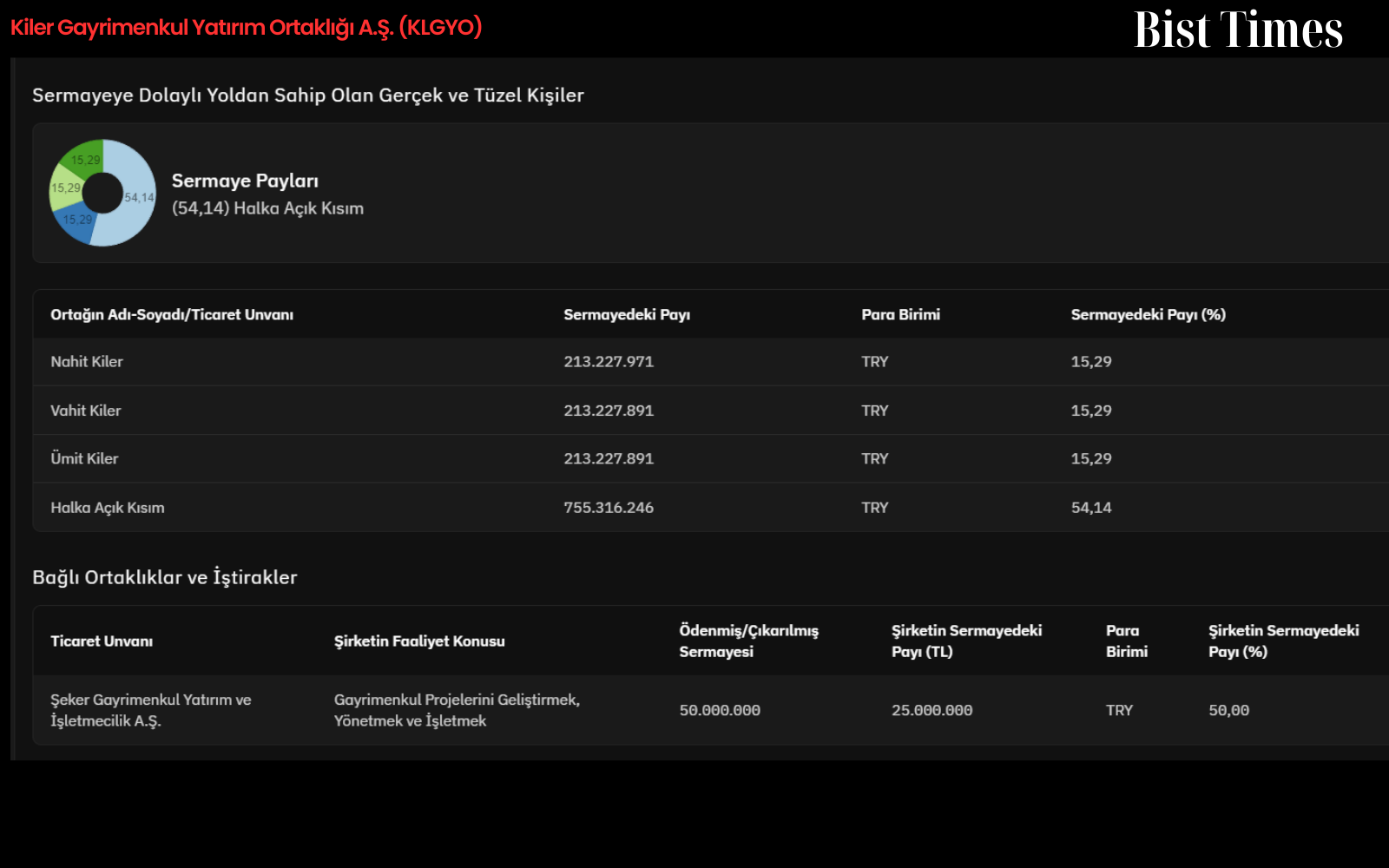1389x868 pixels.
Task: Click the TRY cell in Halka Açık Kısım row
Action: pyautogui.click(x=875, y=508)
